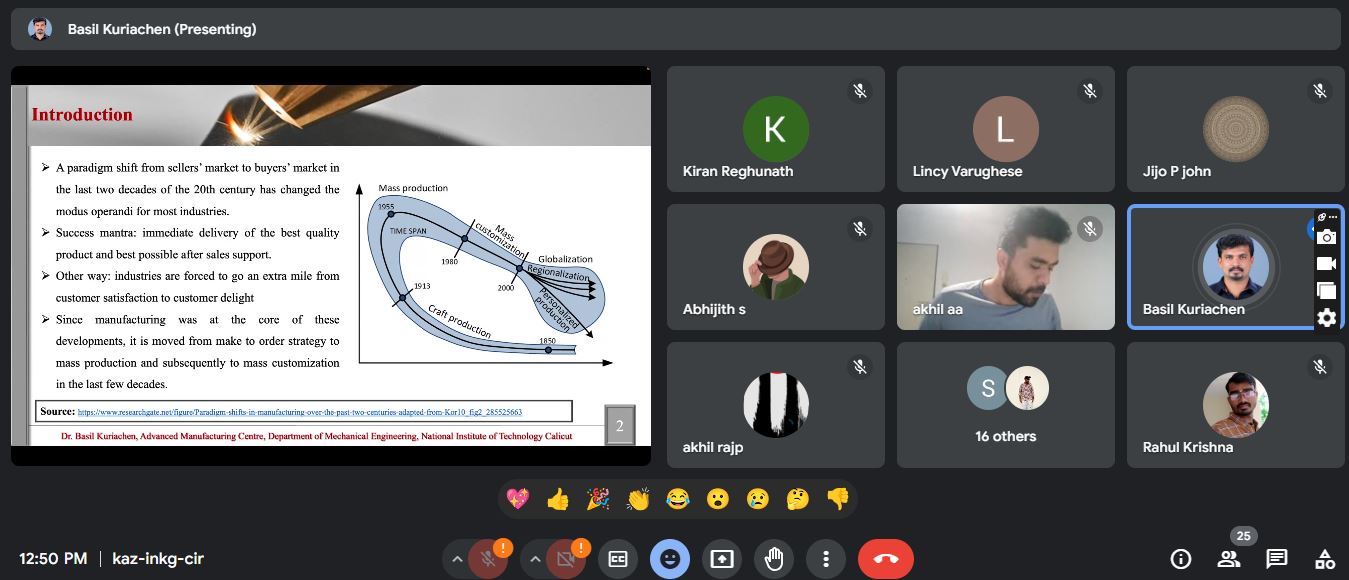Click the Present now screen share icon
The height and width of the screenshot is (580, 1349).
tap(722, 559)
